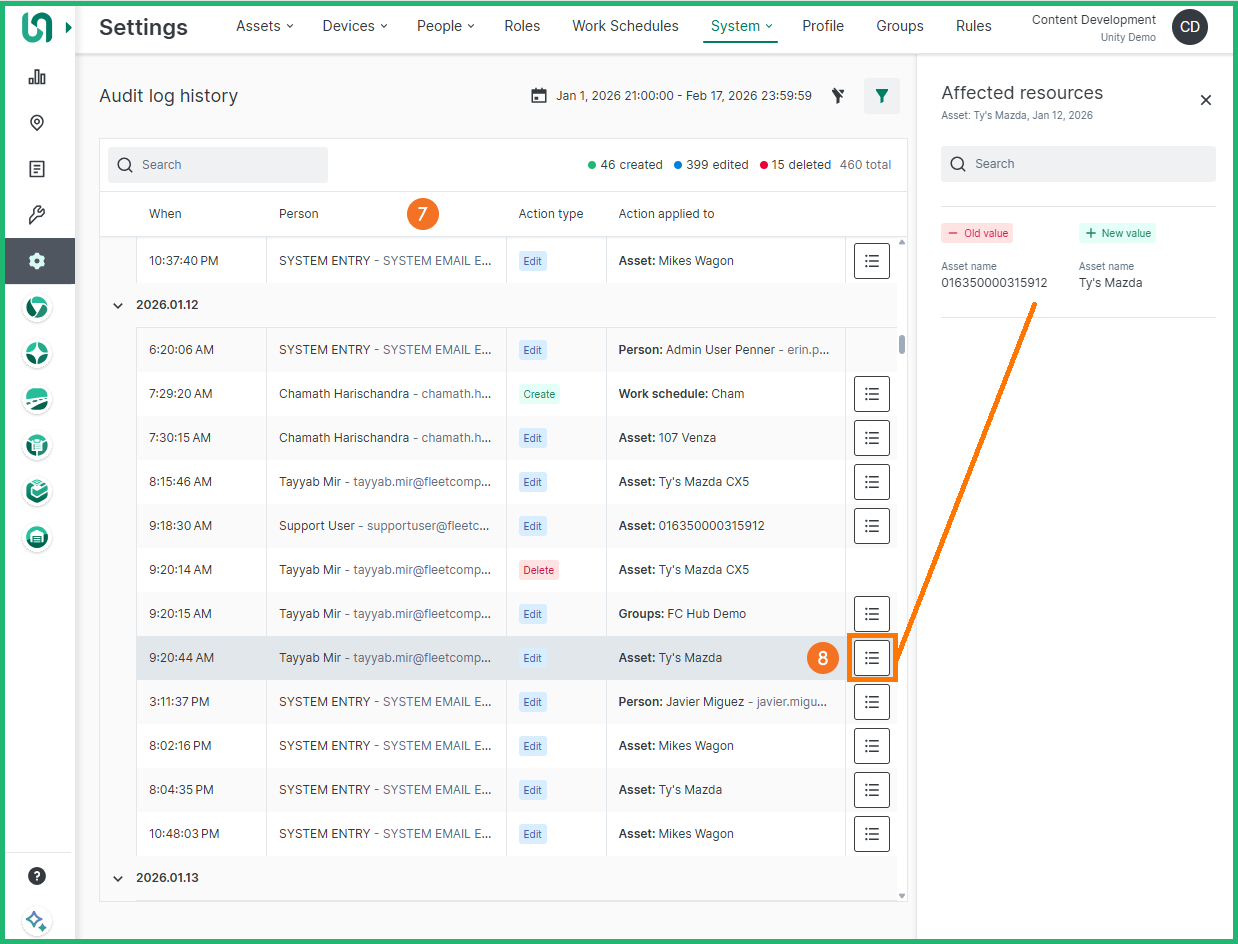Switch to the Work Schedules tab
This screenshot has width=1238, height=944.
625,26
